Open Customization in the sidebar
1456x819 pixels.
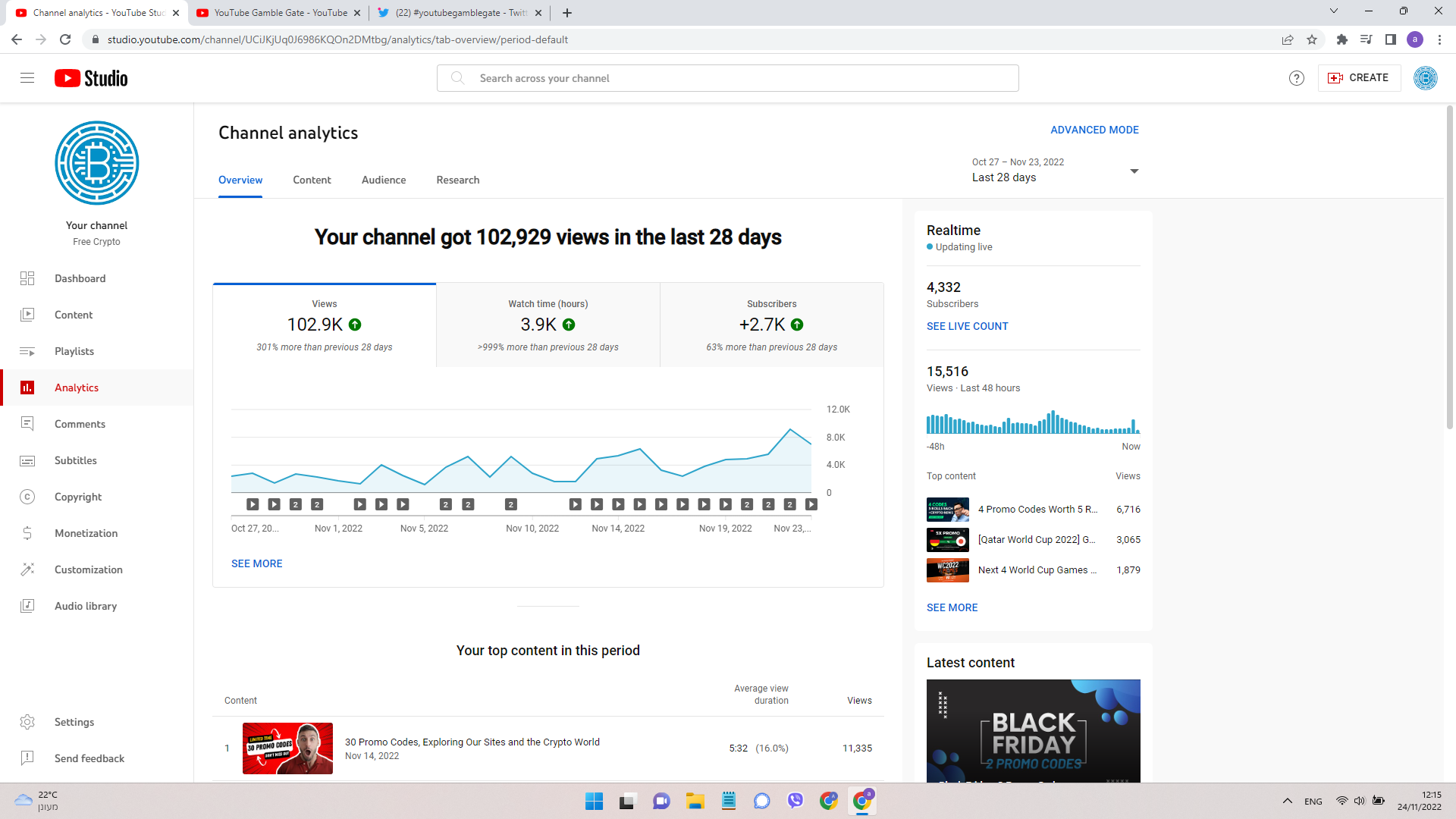(x=88, y=570)
